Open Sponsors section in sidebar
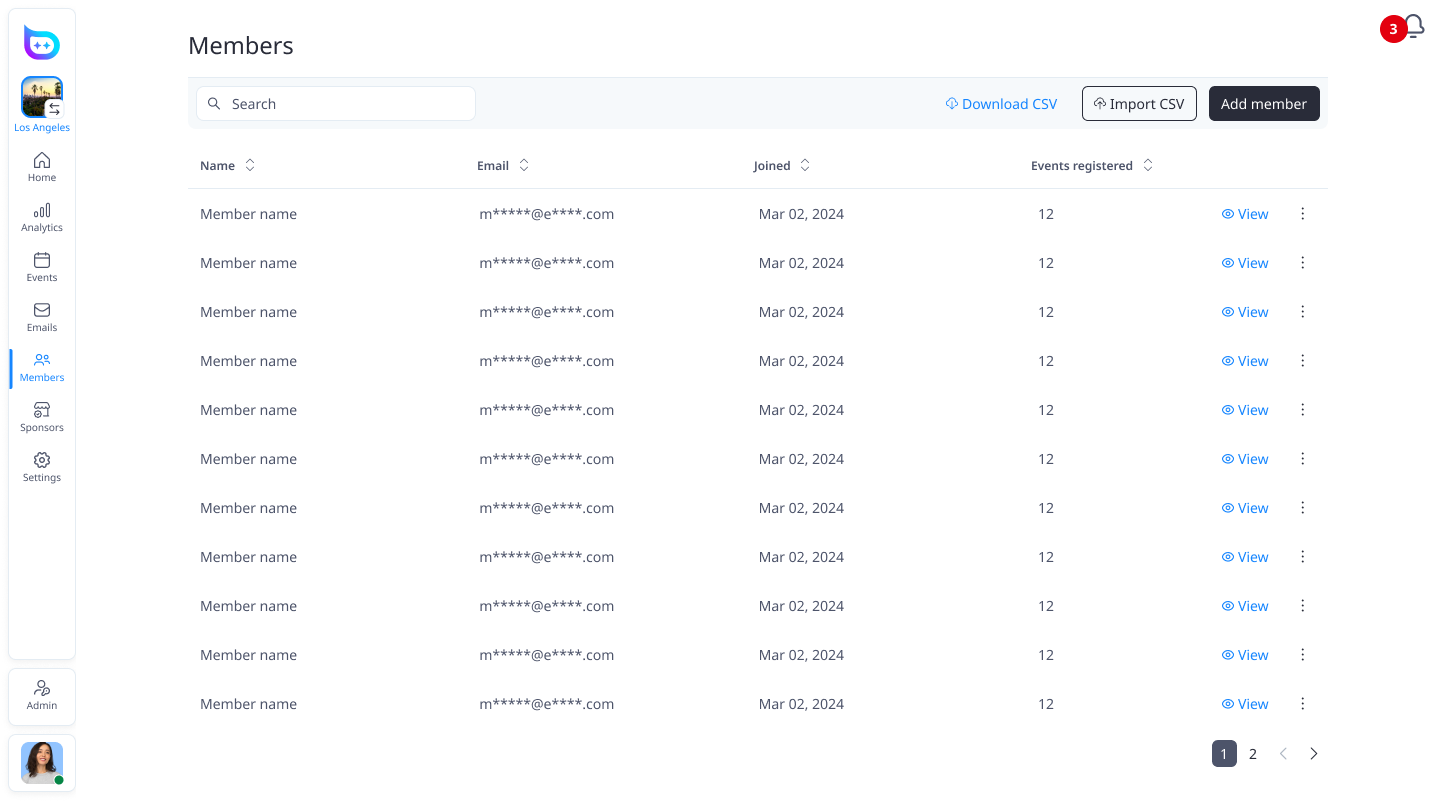This screenshot has height=802, width=1440. pos(42,417)
